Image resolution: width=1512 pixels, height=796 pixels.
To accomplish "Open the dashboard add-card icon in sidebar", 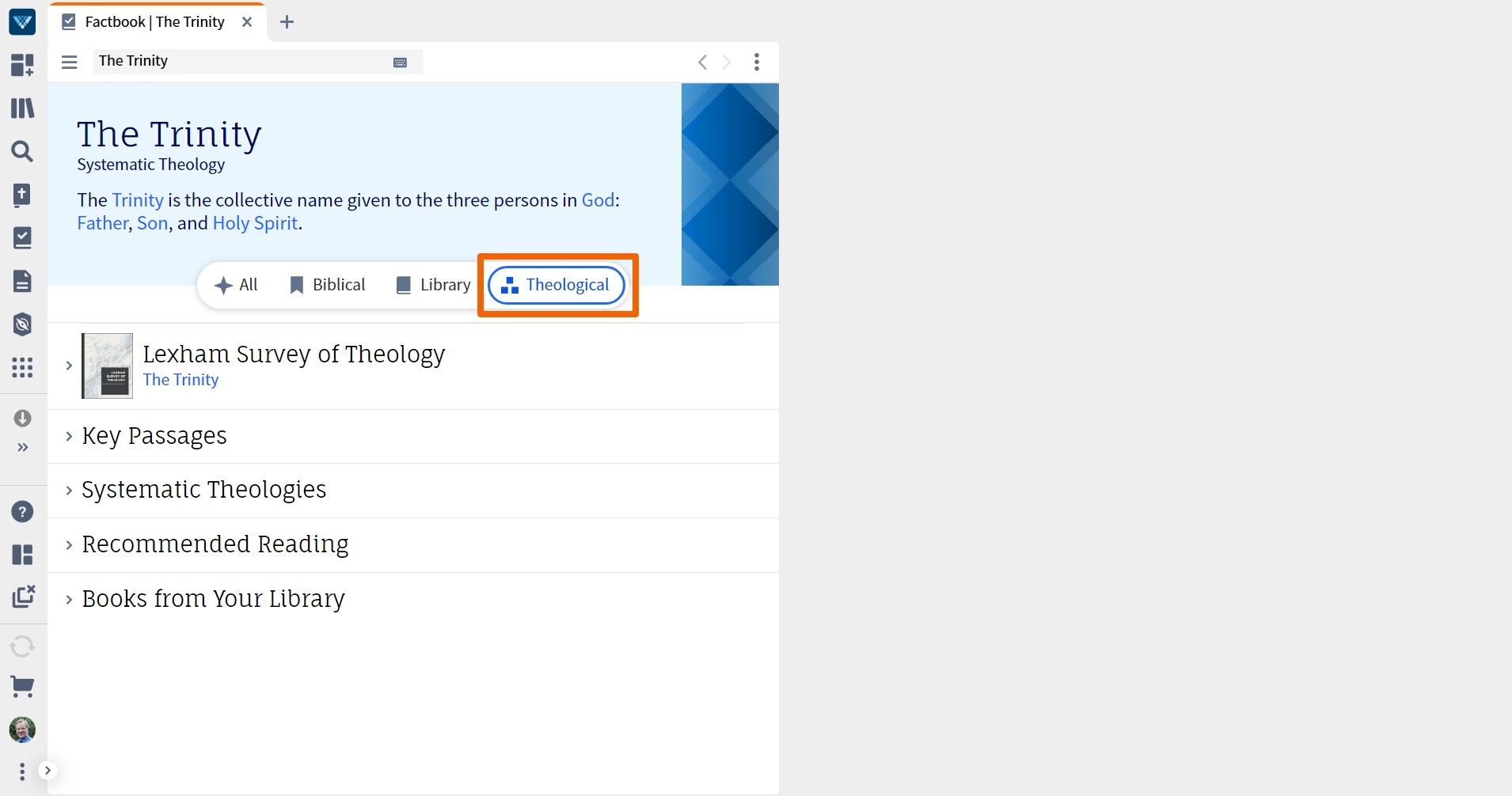I will [x=22, y=65].
